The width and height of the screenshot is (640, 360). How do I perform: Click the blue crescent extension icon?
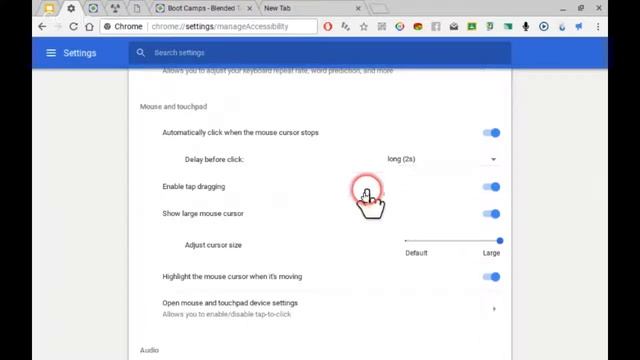click(562, 27)
